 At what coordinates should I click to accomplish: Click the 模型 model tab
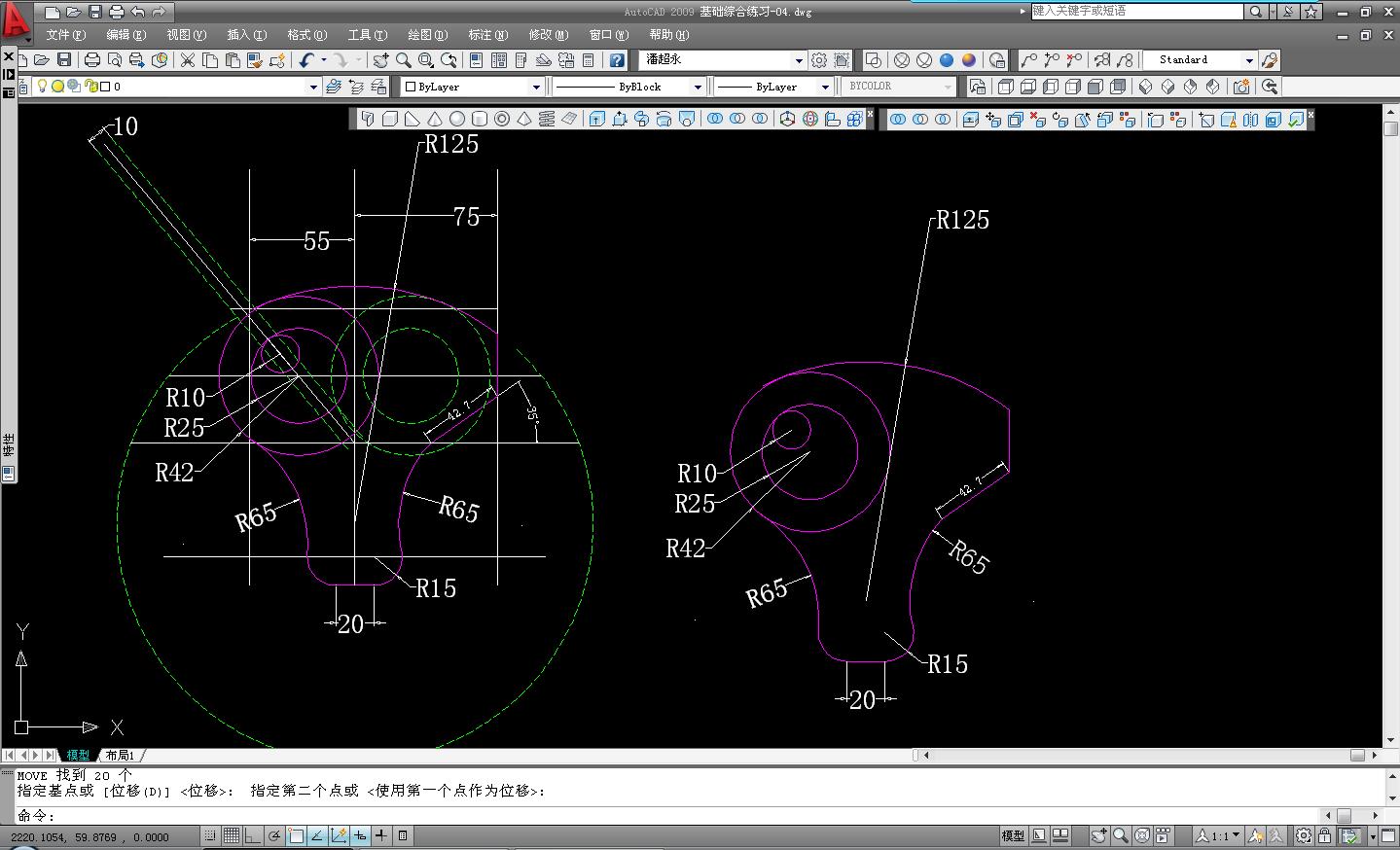(x=78, y=756)
